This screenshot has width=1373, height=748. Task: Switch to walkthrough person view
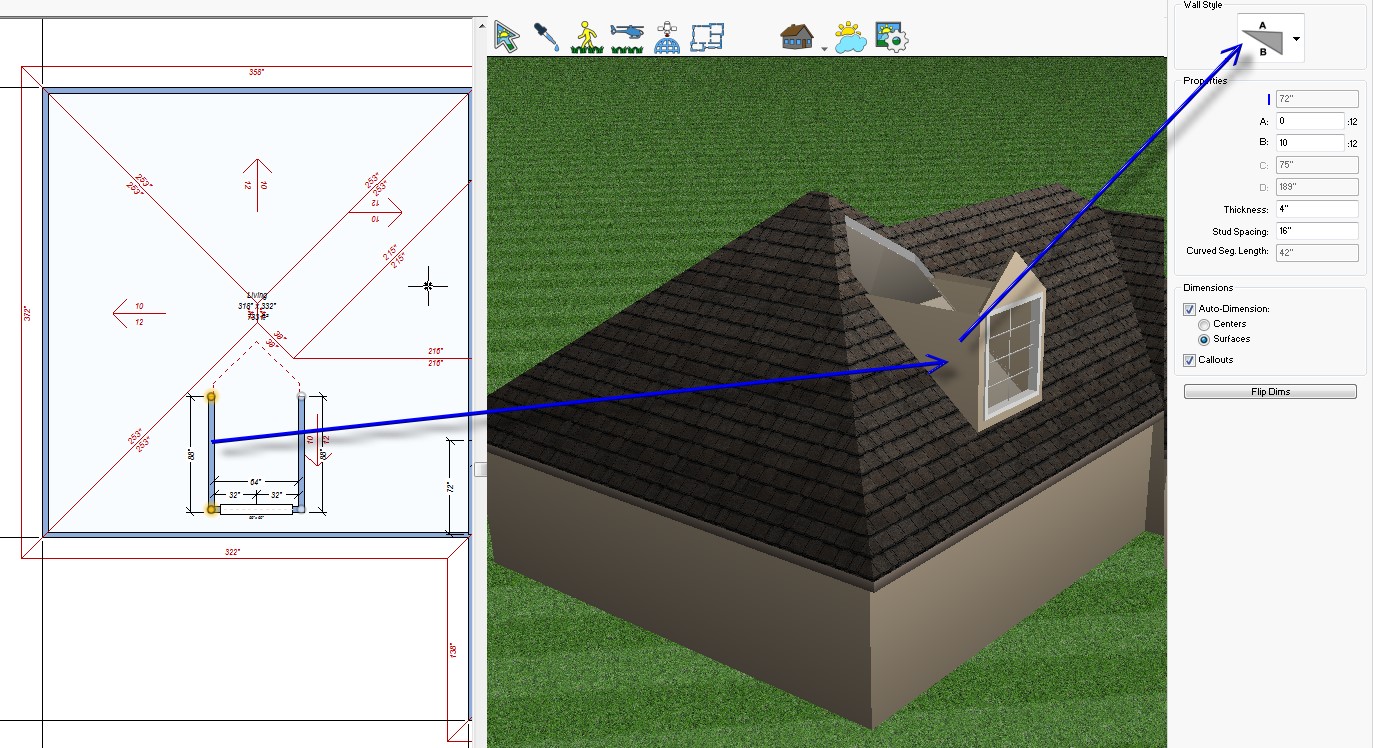tap(586, 36)
